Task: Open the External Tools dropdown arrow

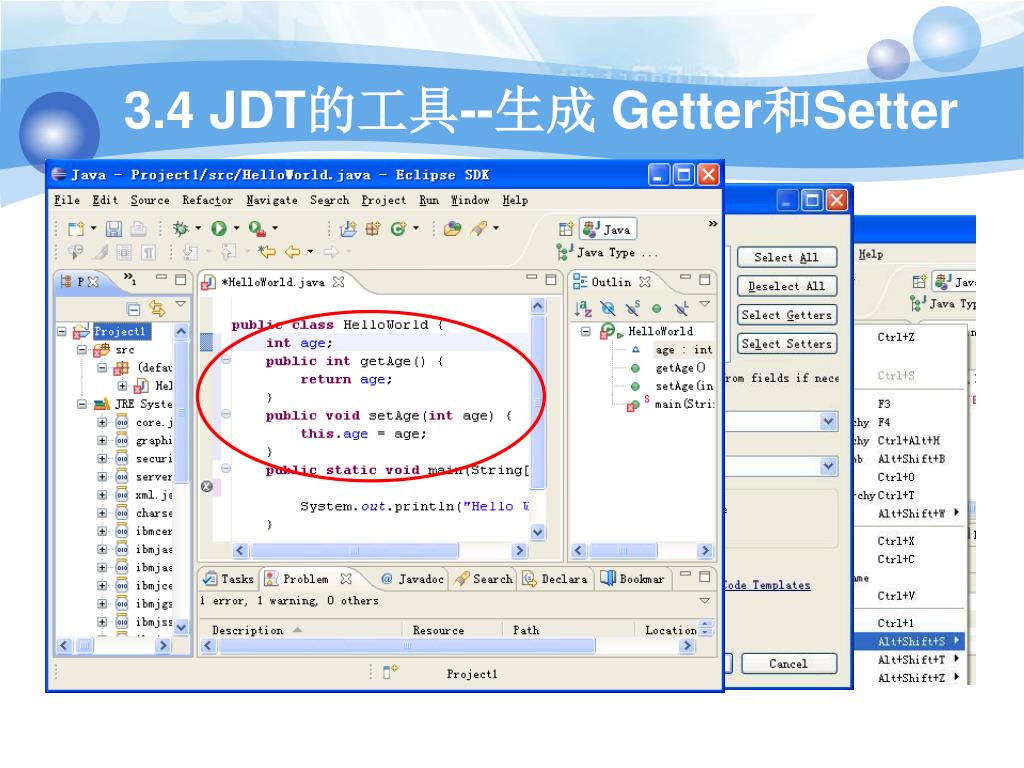Action: tap(275, 229)
